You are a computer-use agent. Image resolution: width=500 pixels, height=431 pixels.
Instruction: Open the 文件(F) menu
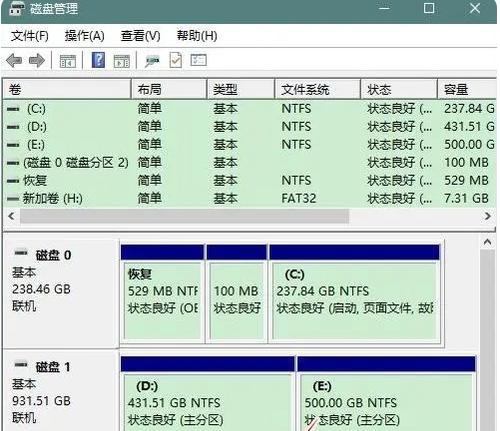point(30,36)
